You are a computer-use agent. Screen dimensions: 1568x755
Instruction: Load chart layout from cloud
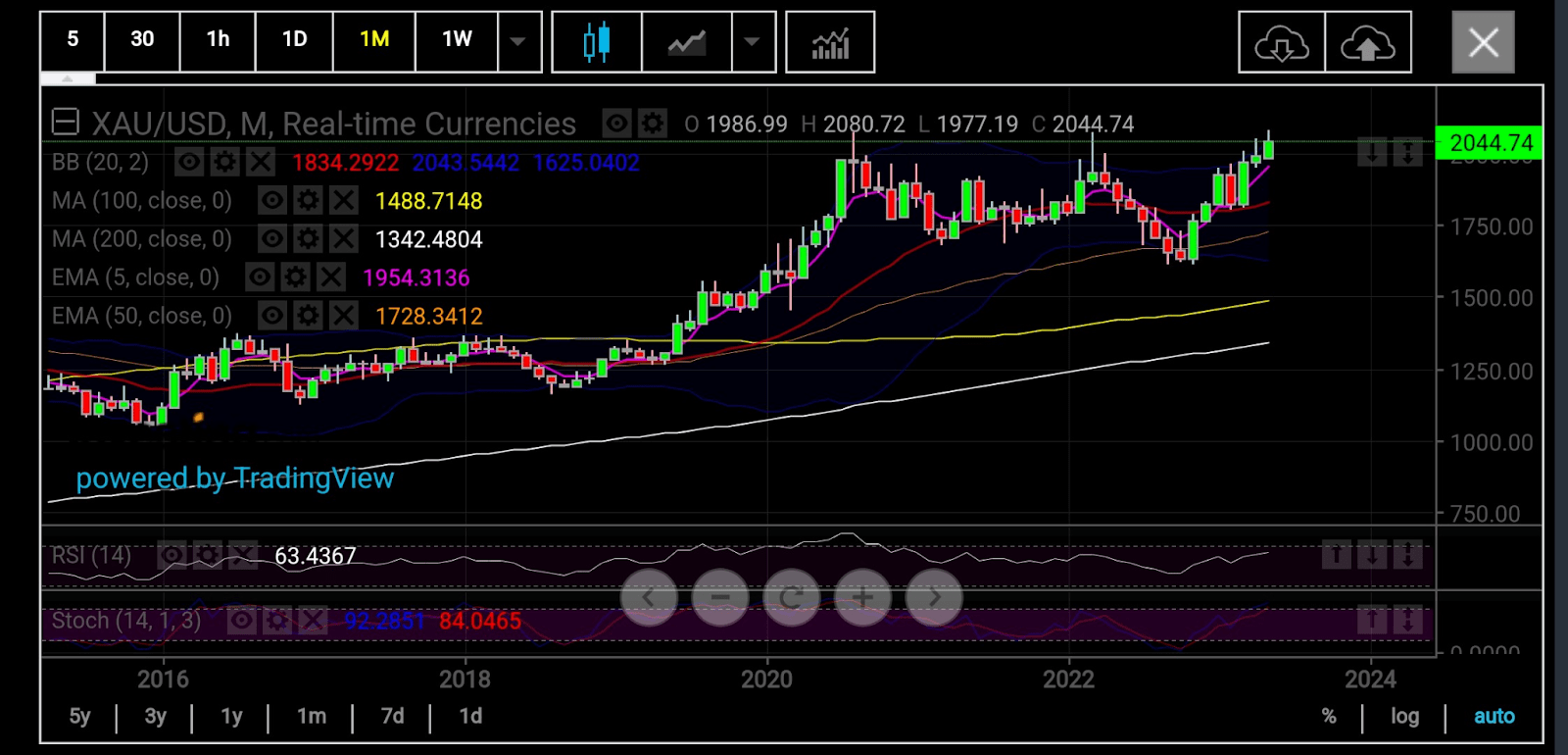[1282, 42]
